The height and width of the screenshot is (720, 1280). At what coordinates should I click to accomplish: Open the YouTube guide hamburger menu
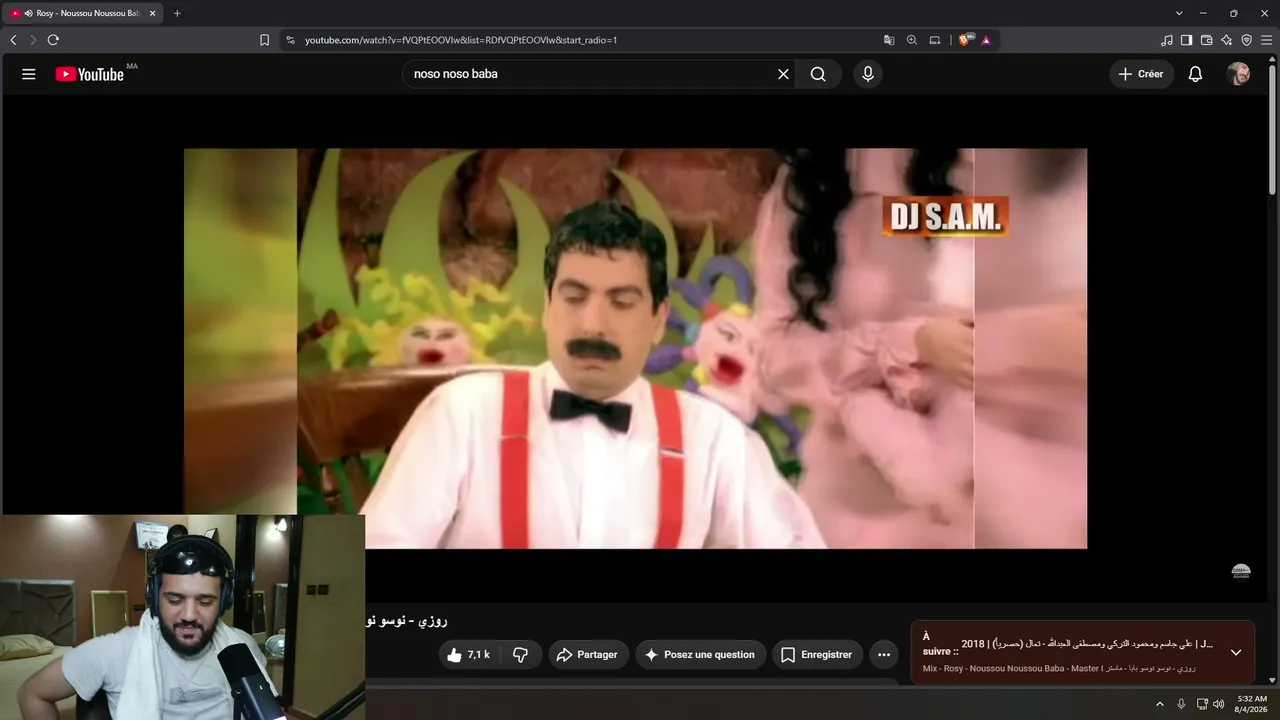coord(29,74)
